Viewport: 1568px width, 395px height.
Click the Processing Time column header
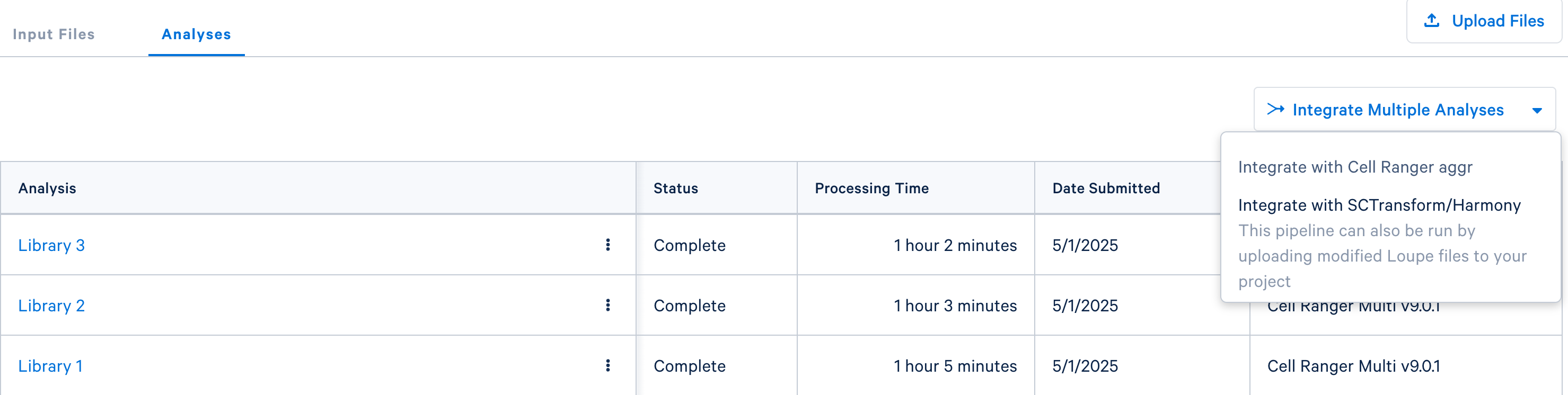click(871, 188)
